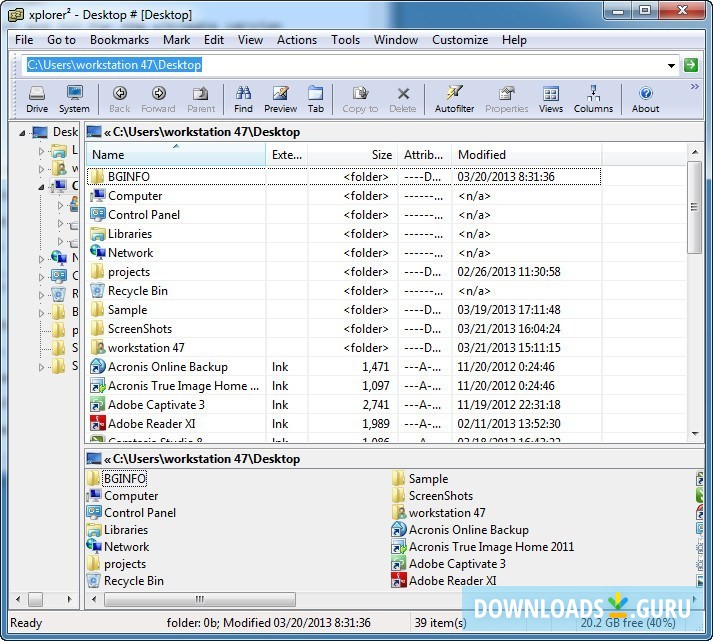
Task: Open the Find binoculars tool
Action: tap(243, 99)
